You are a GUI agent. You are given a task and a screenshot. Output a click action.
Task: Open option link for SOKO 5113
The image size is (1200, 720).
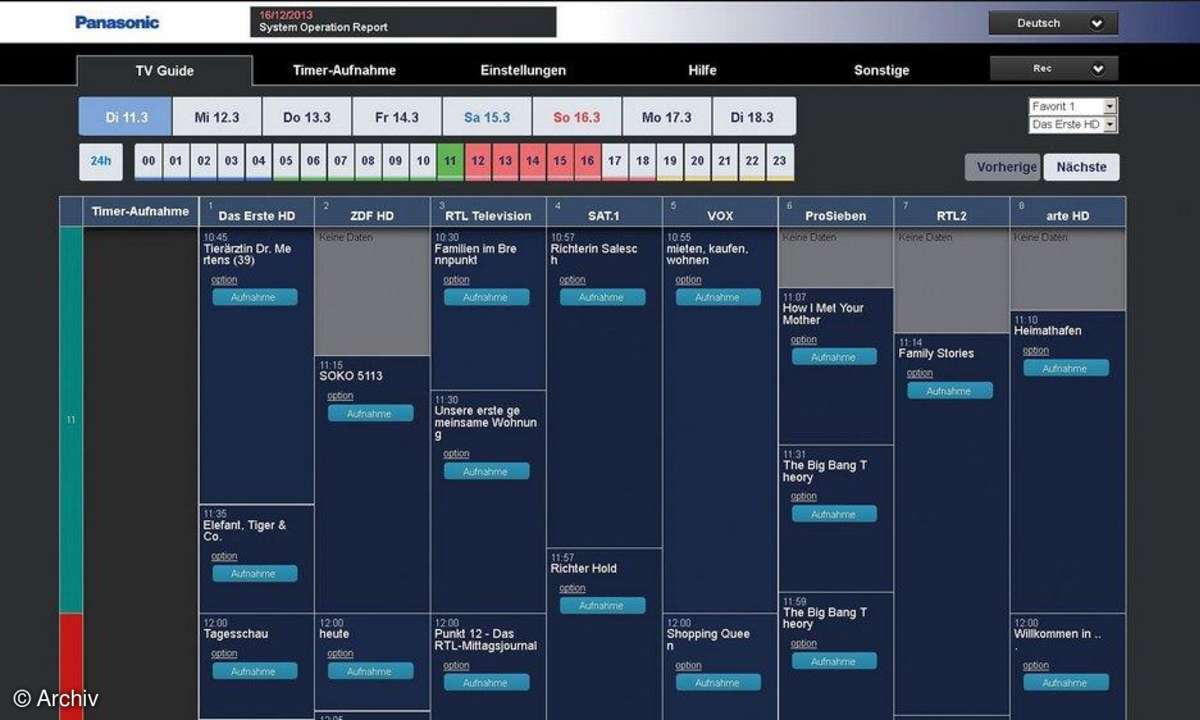[340, 396]
